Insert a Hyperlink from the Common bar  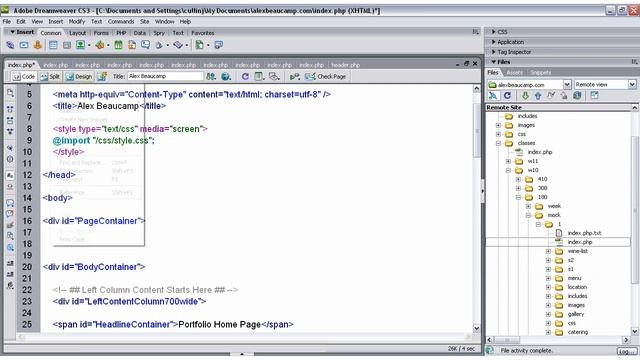point(10,45)
